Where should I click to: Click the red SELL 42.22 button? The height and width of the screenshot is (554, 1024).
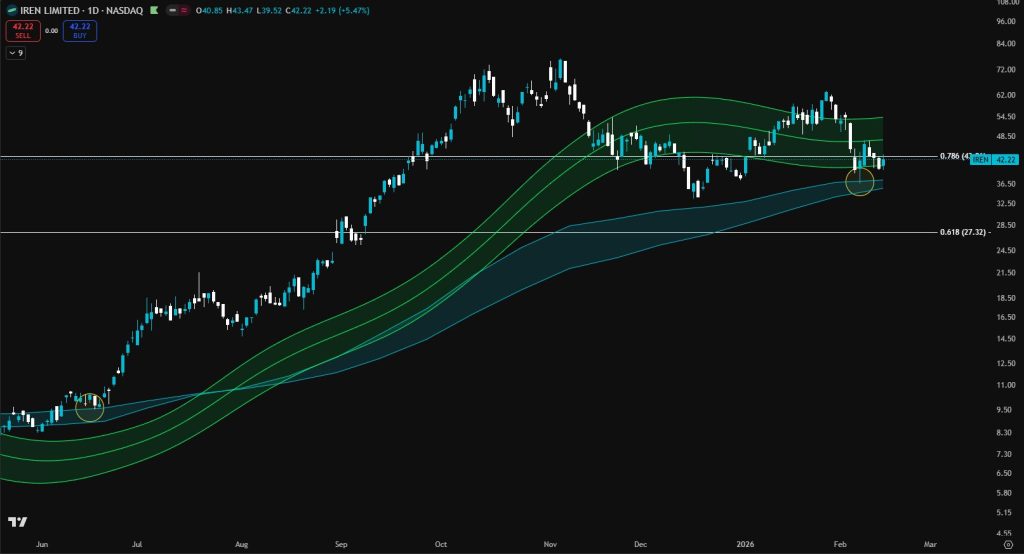pos(21,31)
